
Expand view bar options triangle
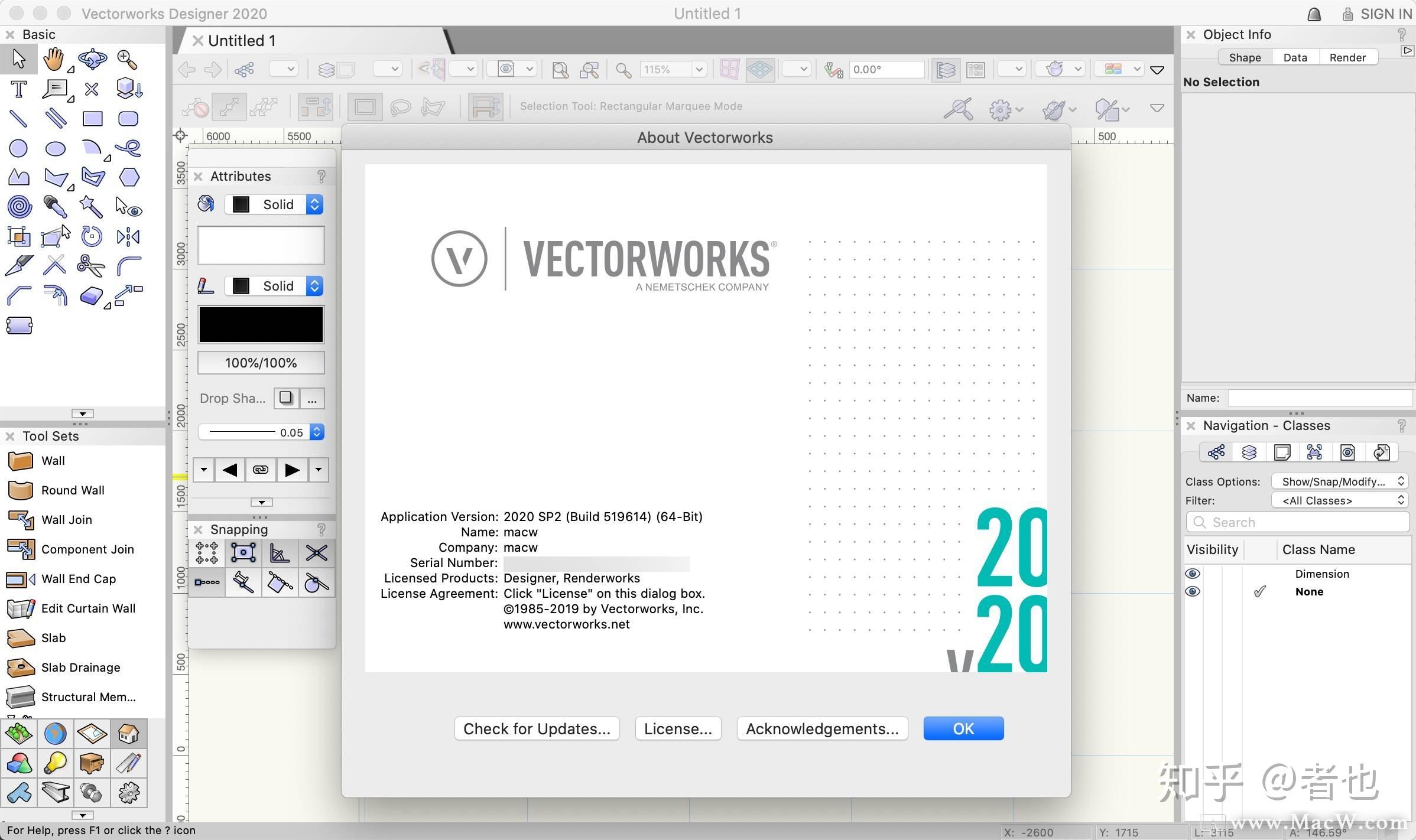[x=1157, y=70]
